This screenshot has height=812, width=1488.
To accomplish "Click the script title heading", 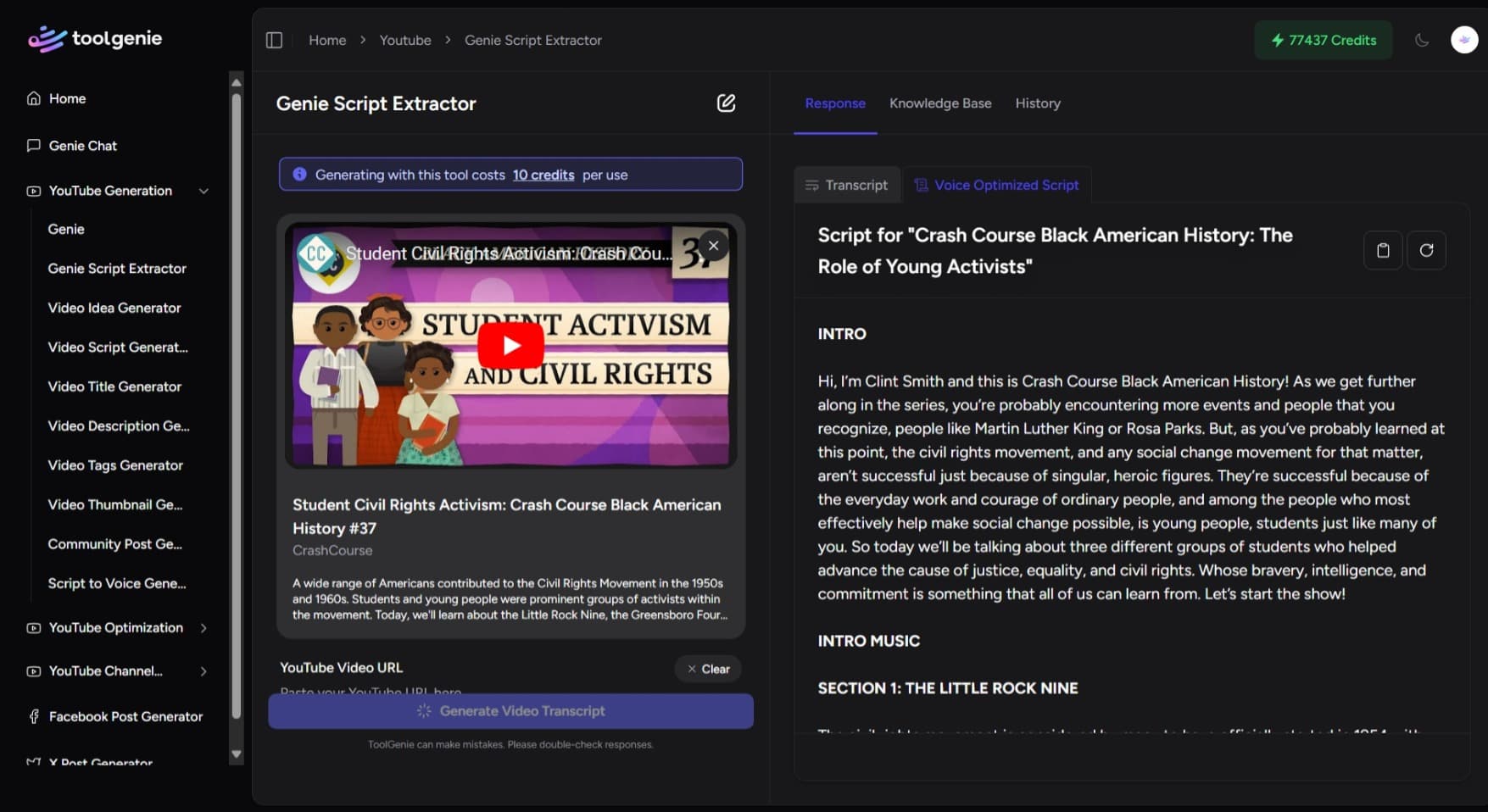I will 1055,251.
